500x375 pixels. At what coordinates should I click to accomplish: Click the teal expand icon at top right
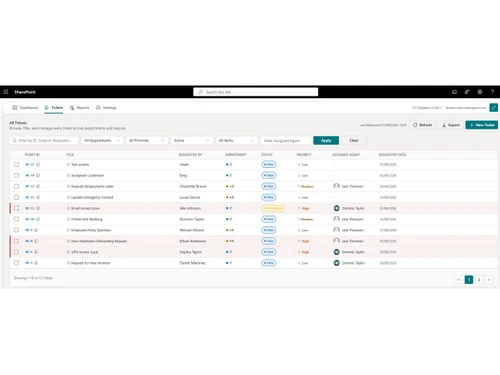click(494, 108)
